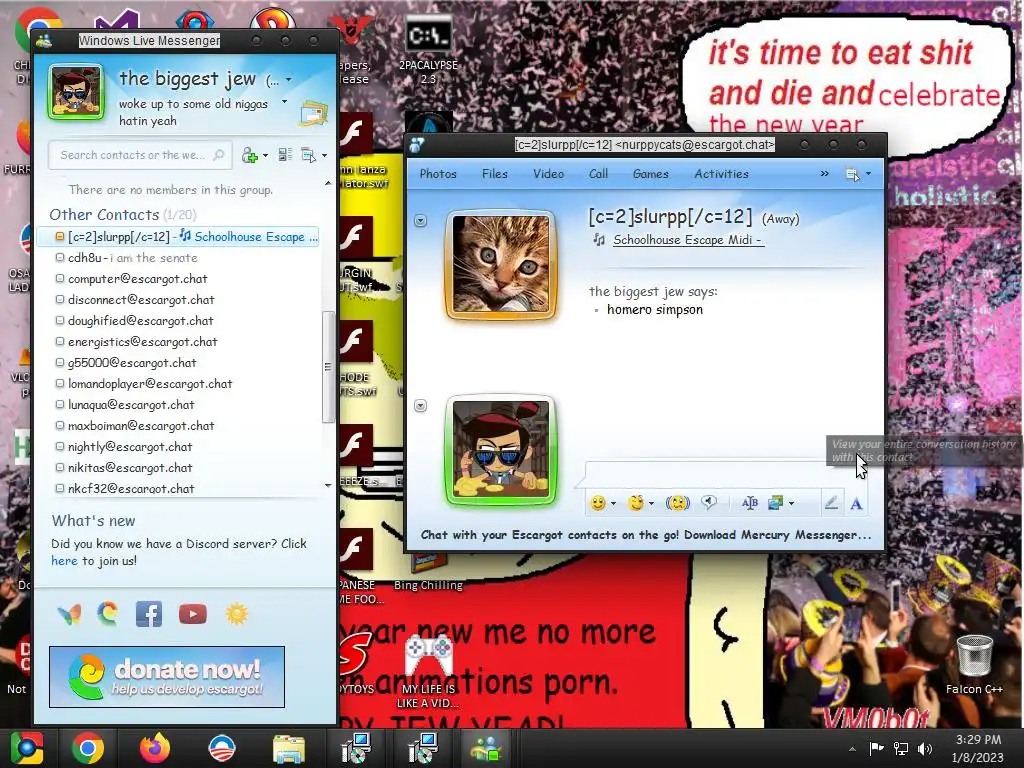Click the Escargot swirl icon in bottom bar

pyautogui.click(x=108, y=613)
